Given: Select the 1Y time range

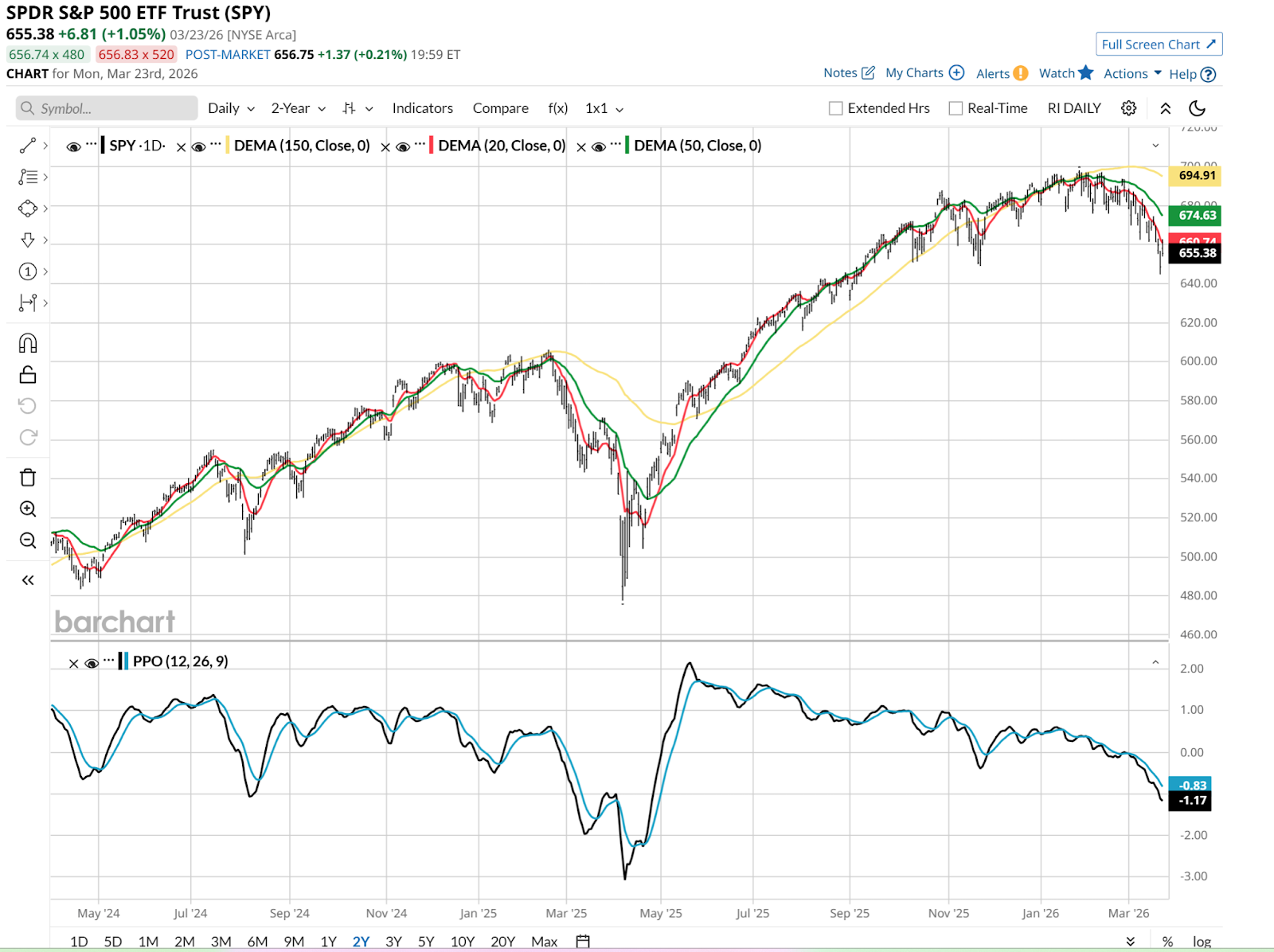Looking at the screenshot, I should [328, 942].
